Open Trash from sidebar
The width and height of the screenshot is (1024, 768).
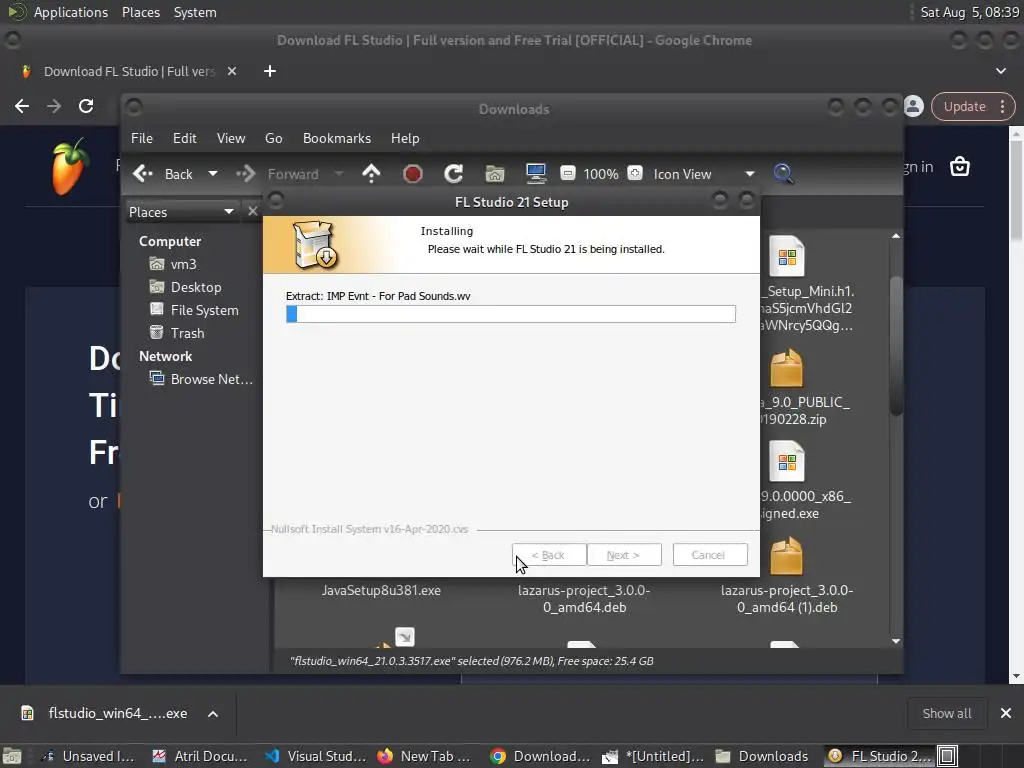pos(177,333)
